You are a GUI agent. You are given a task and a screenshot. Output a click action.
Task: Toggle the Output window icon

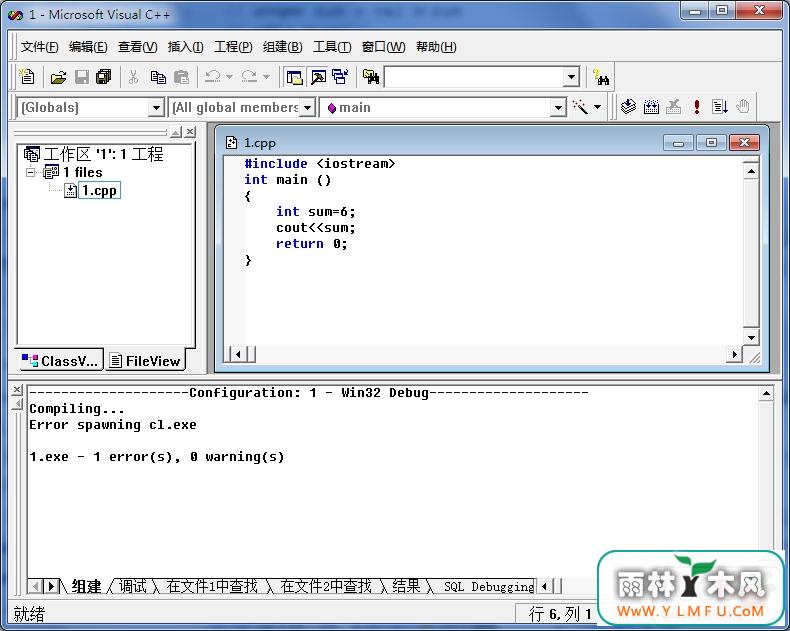[318, 77]
